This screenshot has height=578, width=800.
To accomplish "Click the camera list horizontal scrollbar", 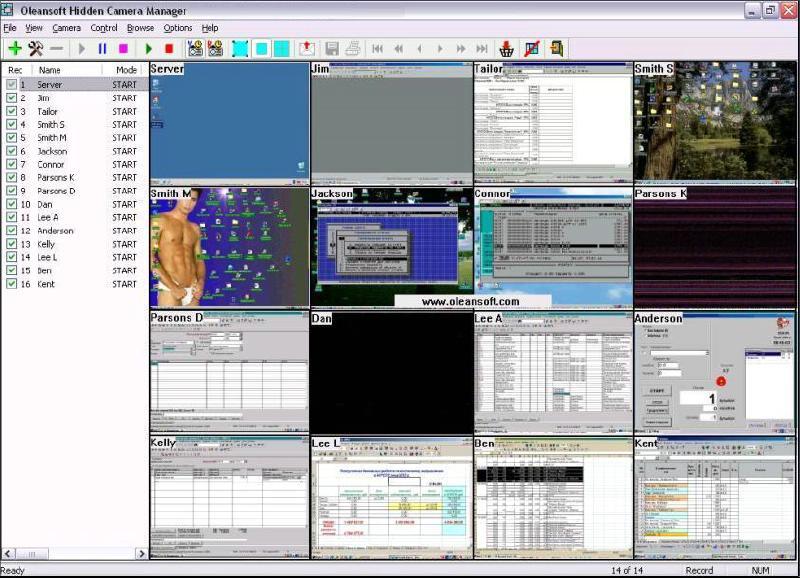I will point(75,553).
